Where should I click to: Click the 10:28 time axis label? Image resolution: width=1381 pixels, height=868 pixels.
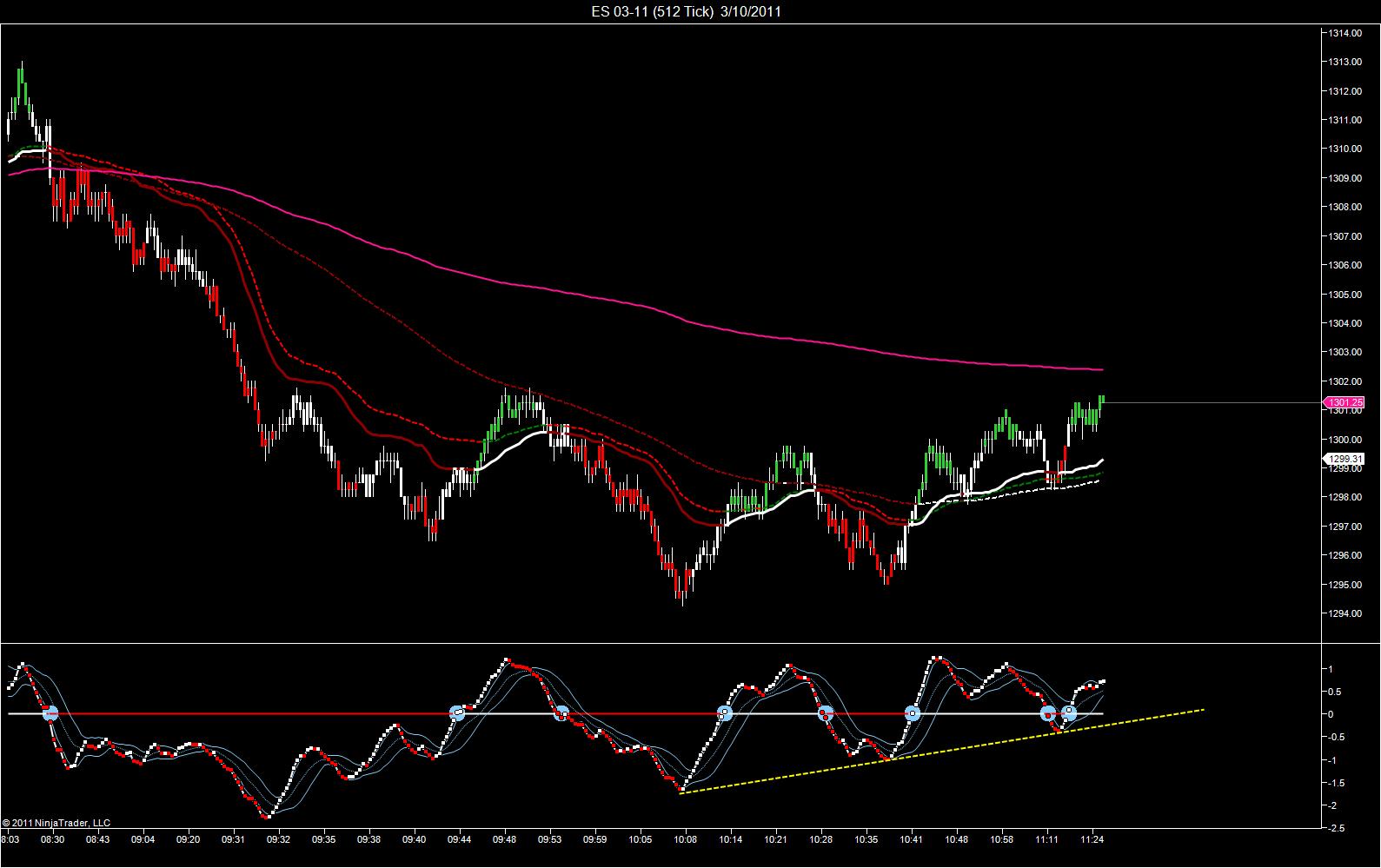tap(820, 840)
